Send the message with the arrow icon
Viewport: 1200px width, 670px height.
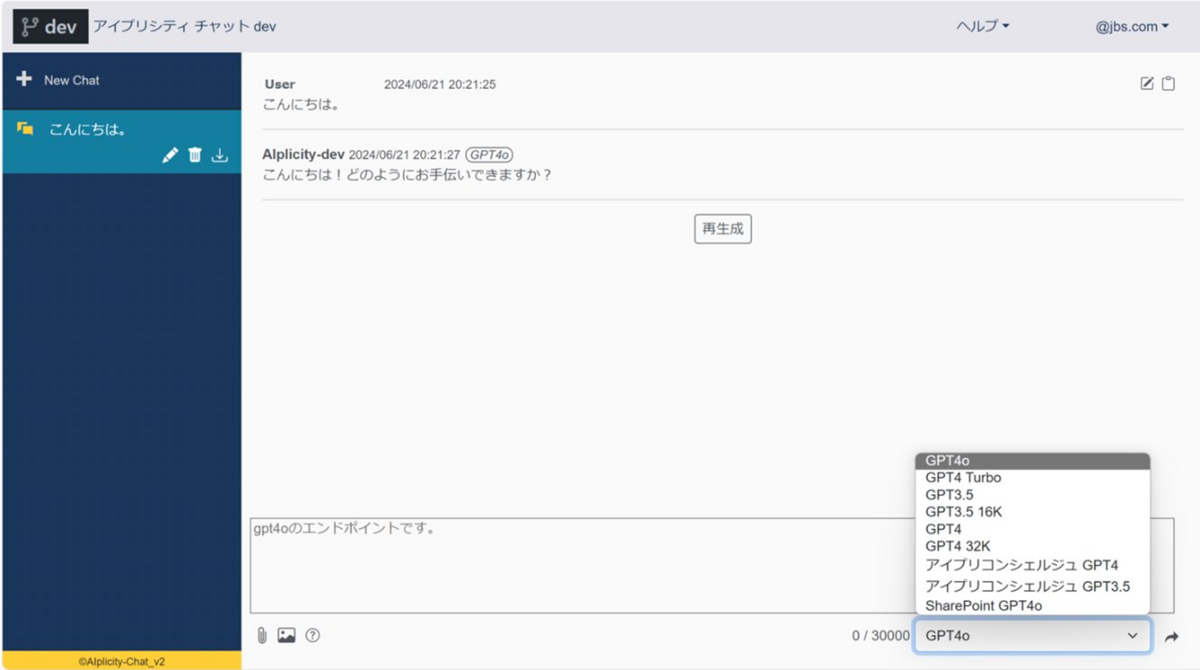(1172, 636)
